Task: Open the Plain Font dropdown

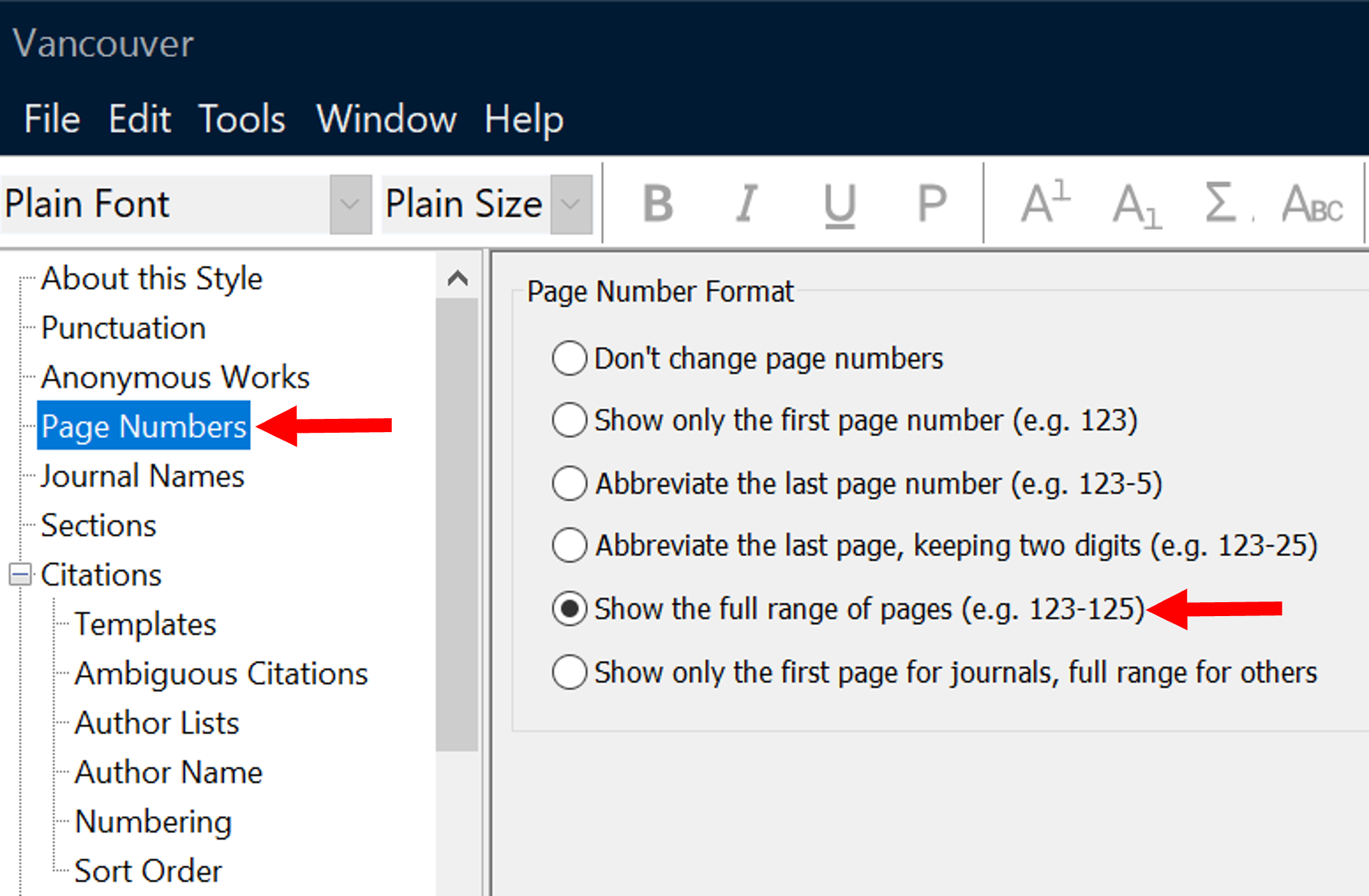Action: pos(350,204)
